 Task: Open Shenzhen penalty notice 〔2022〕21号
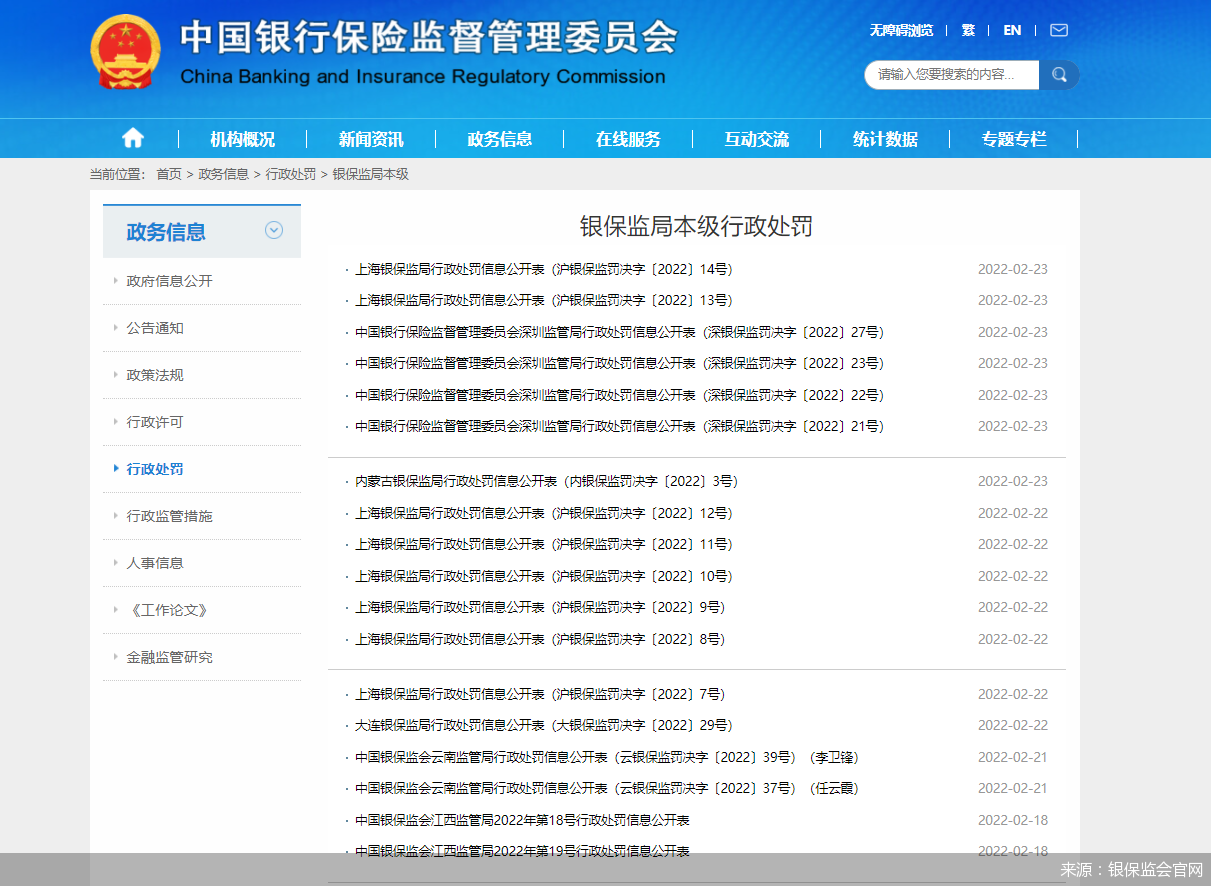(x=620, y=426)
